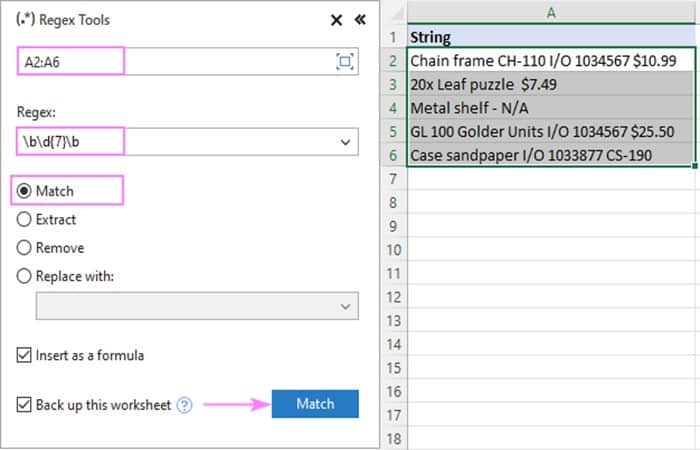Select the String header cell
Image resolution: width=700 pixels, height=450 pixels.
tap(551, 37)
